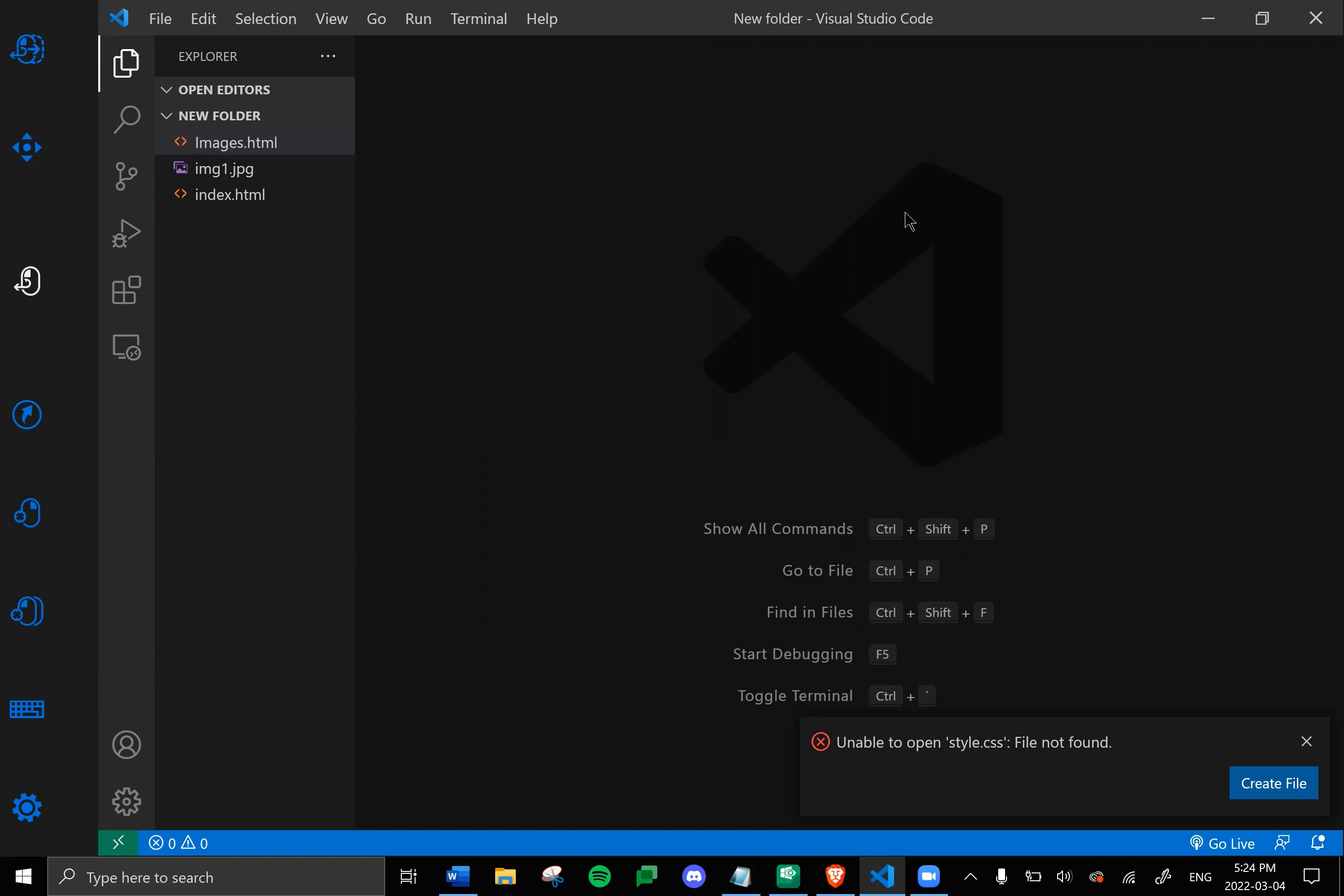Image resolution: width=1344 pixels, height=896 pixels.
Task: Open the Help menu
Action: [542, 18]
